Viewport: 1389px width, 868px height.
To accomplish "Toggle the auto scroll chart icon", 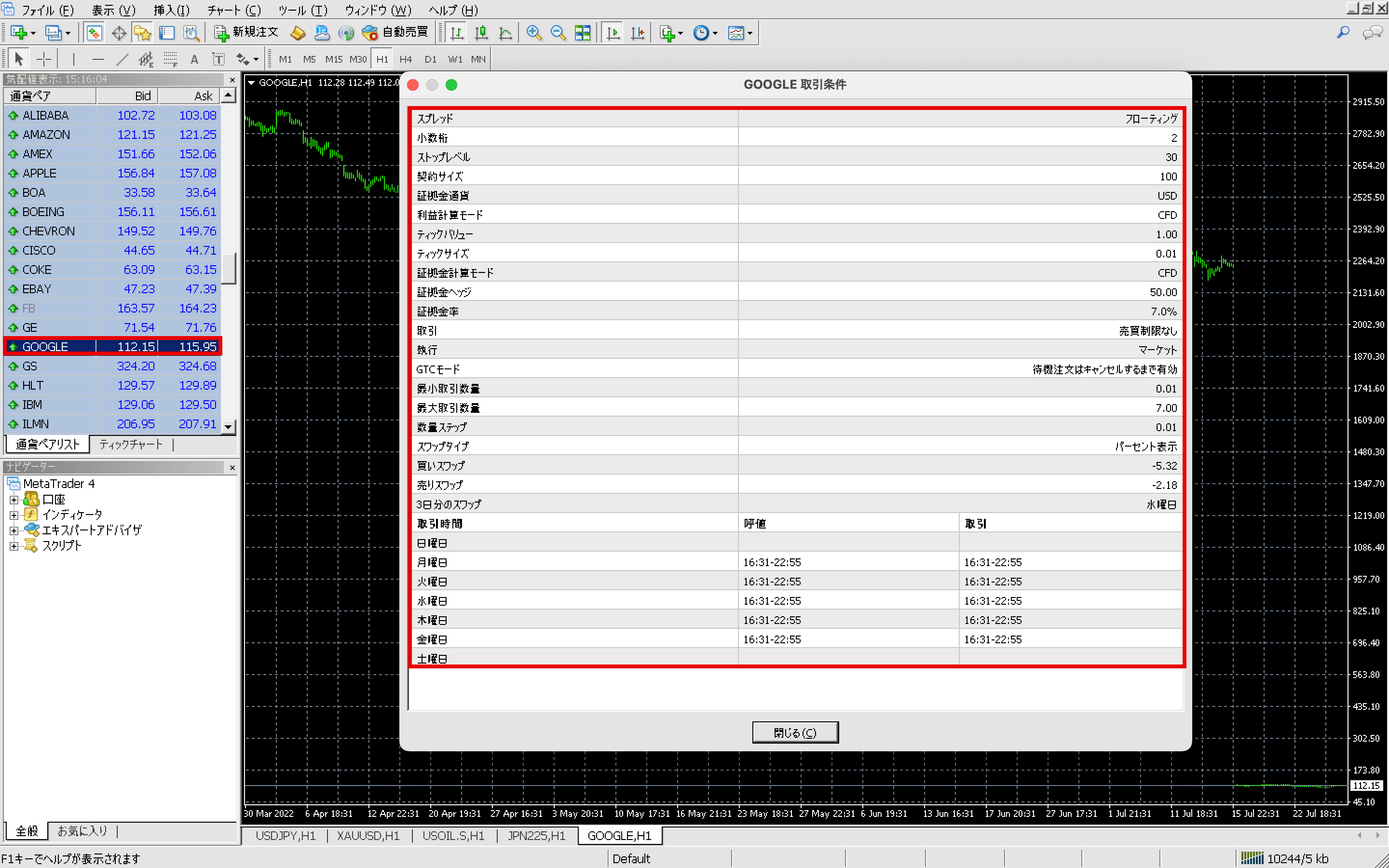I will tap(613, 33).
